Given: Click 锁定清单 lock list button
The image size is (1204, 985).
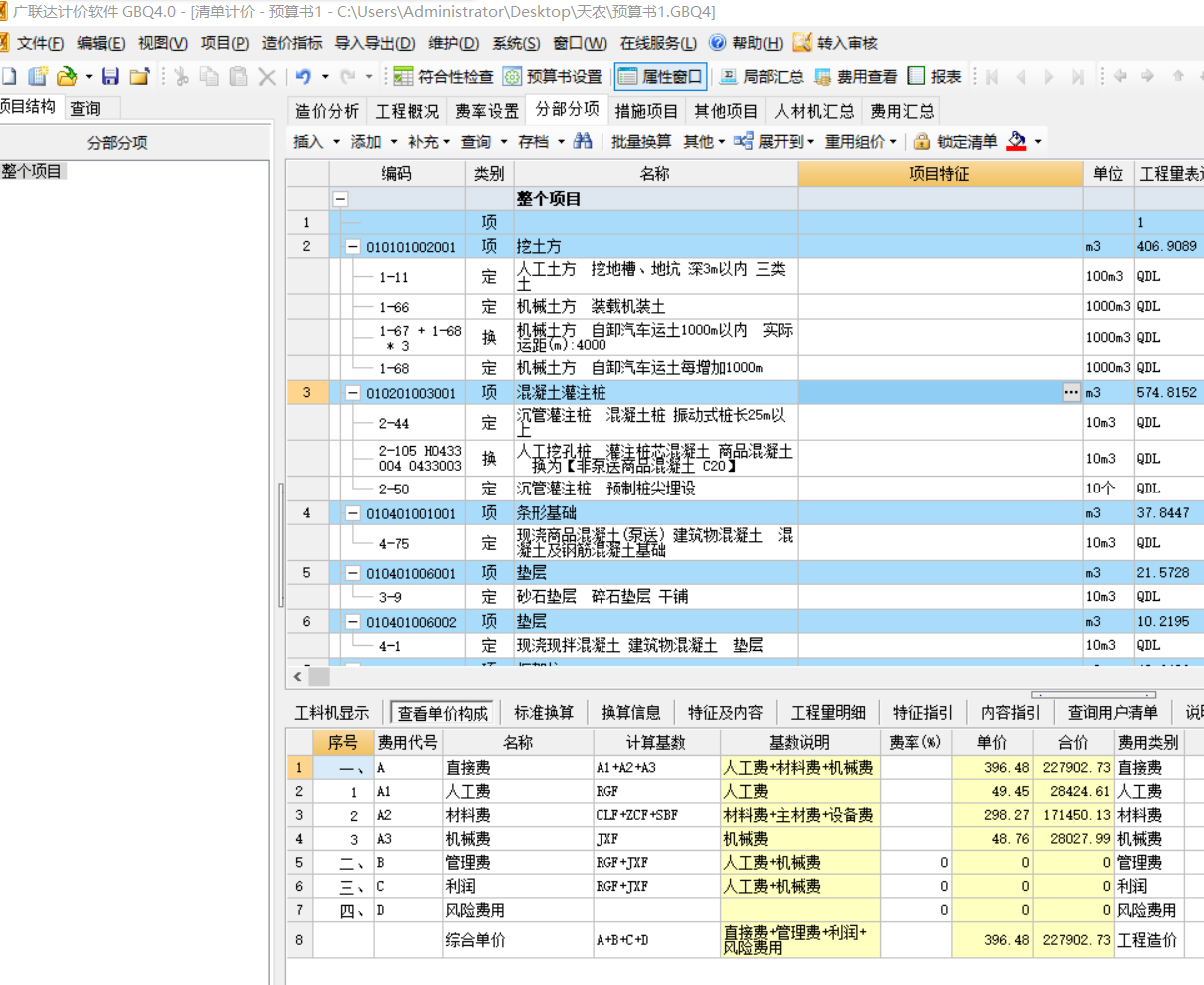Looking at the screenshot, I should tap(956, 142).
